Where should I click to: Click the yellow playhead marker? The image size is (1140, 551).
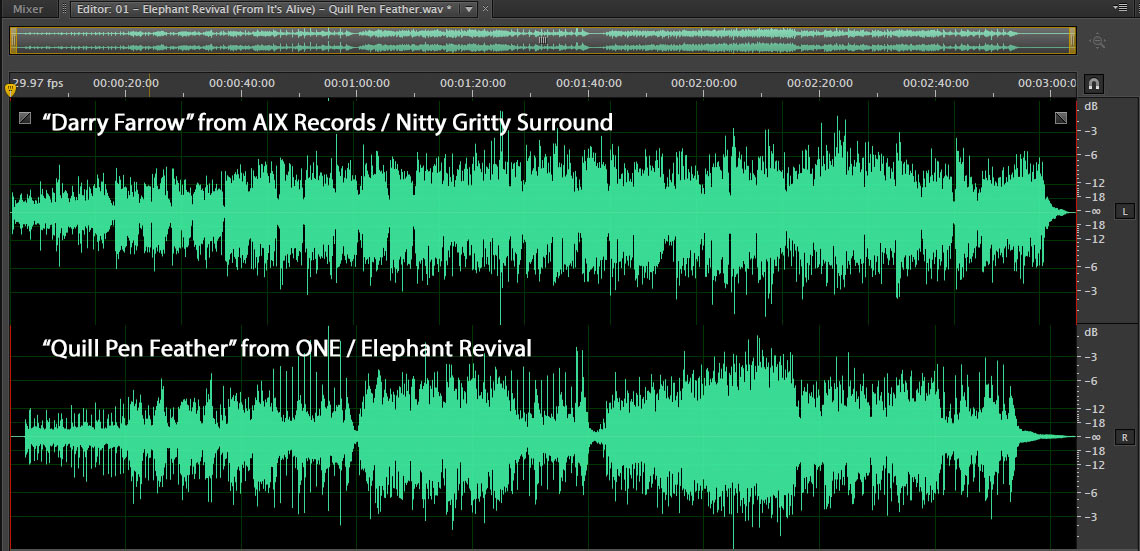coord(10,90)
